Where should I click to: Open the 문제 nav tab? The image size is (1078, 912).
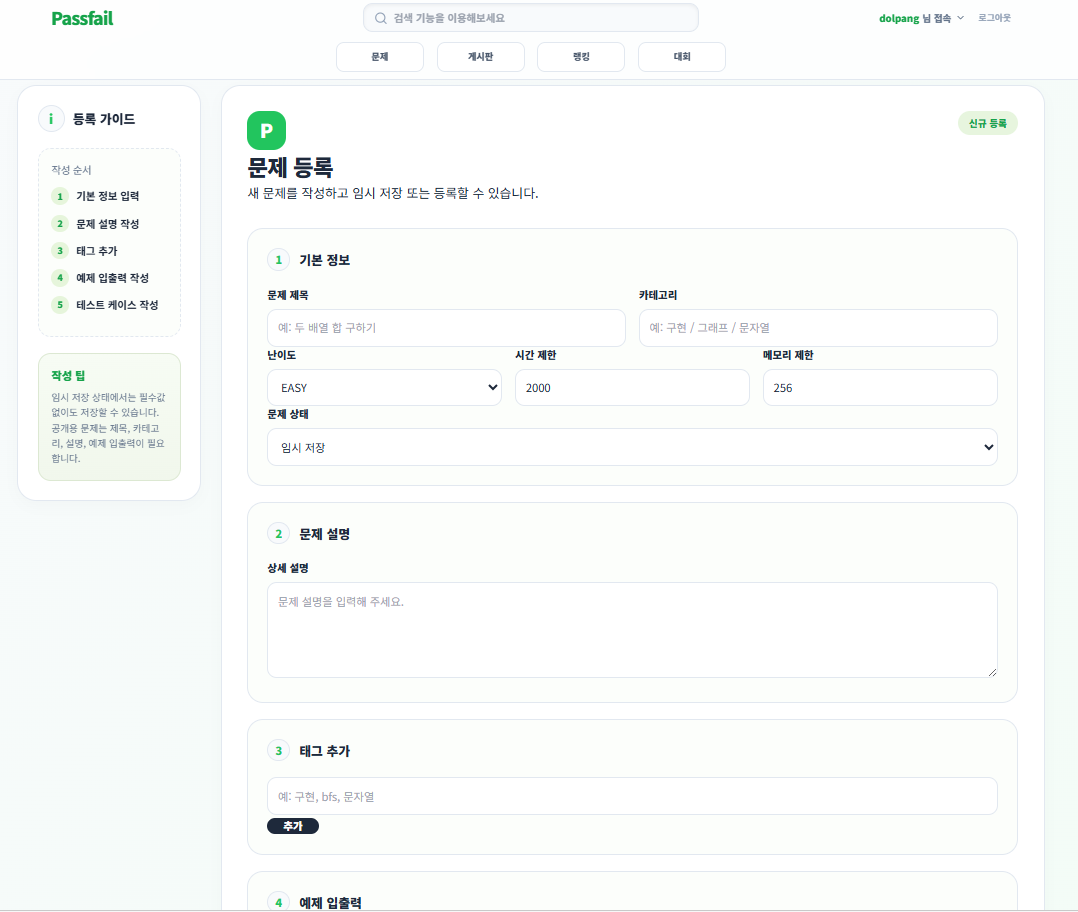pos(380,57)
